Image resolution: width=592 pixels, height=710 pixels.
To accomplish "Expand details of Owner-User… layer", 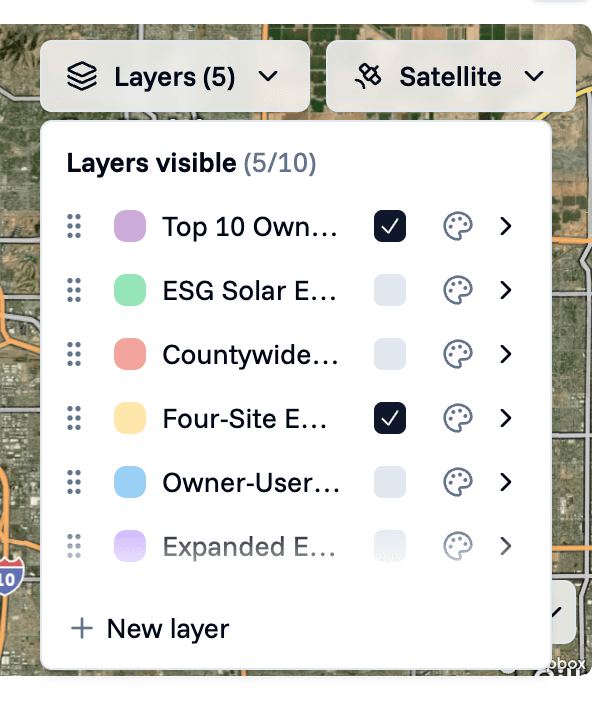I will click(x=506, y=482).
